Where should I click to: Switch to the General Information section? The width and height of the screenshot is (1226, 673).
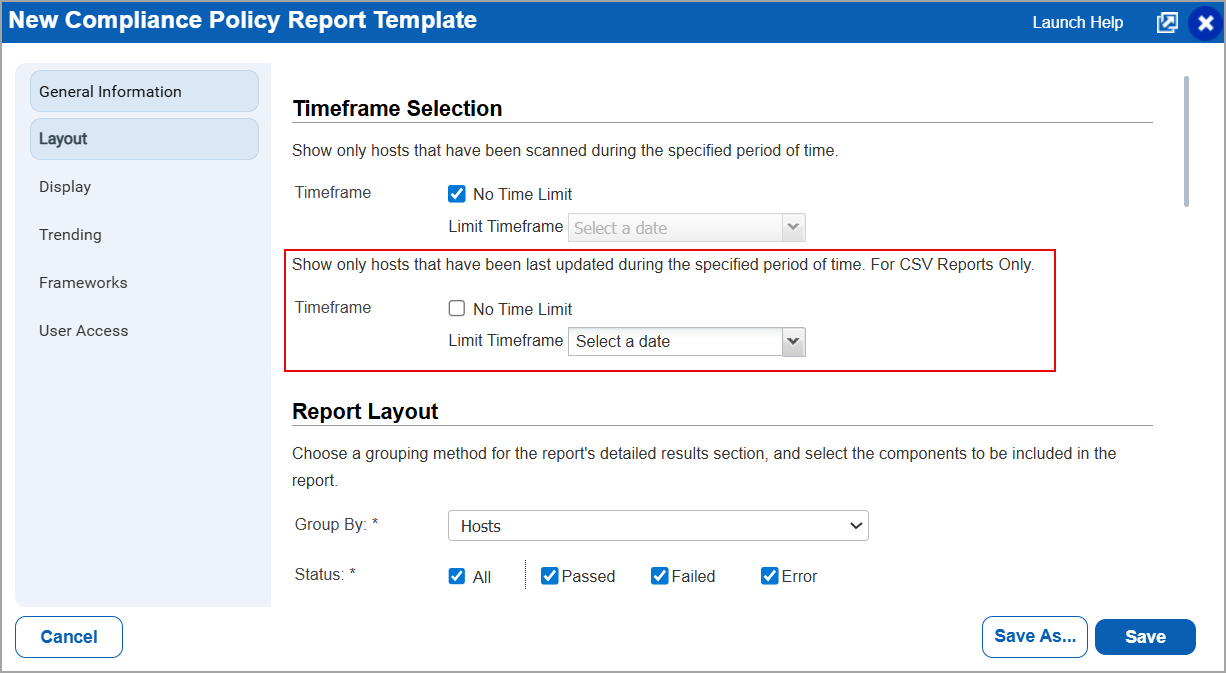(110, 90)
